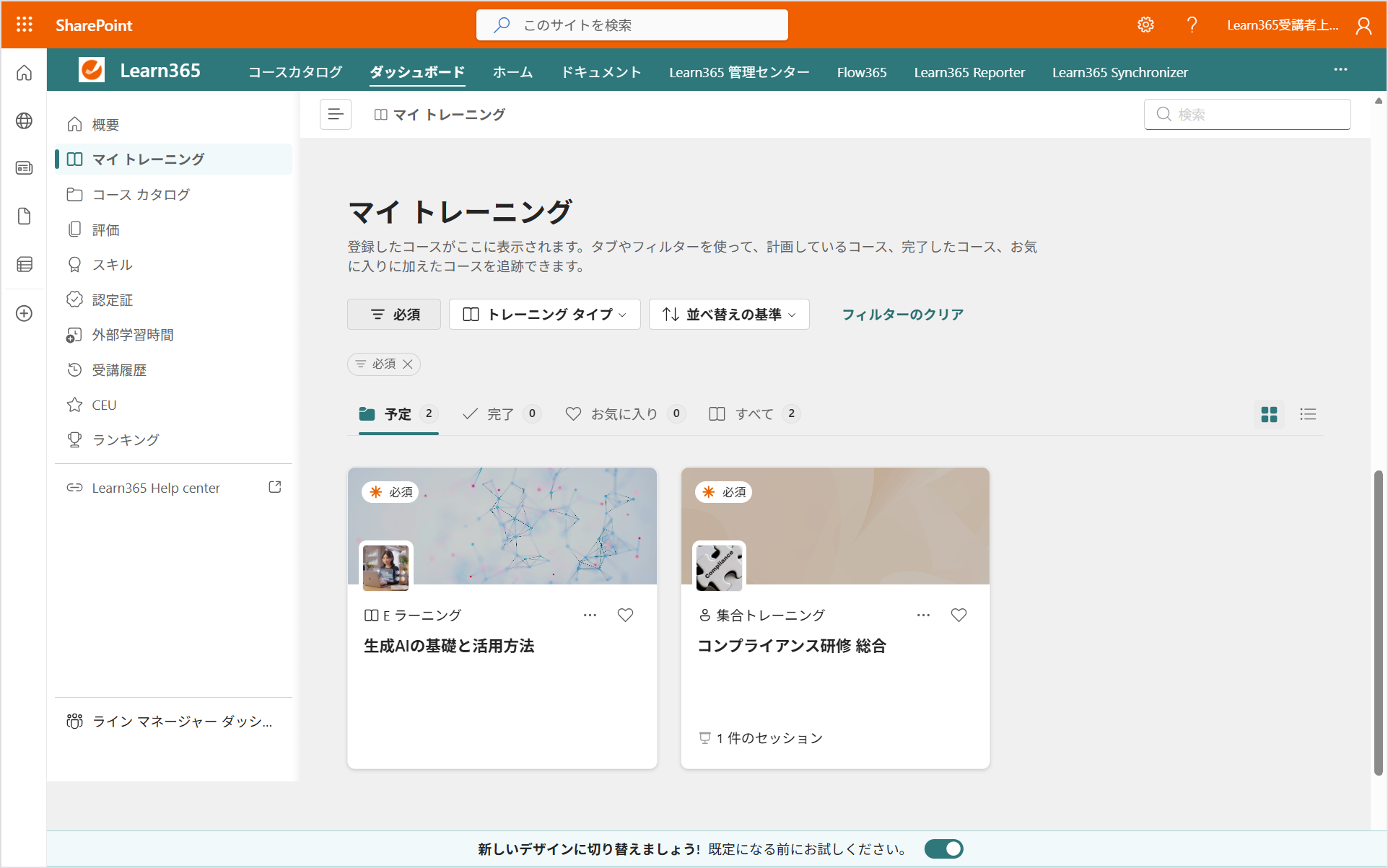Click the page vertical scrollbar thumb

pos(1379,623)
